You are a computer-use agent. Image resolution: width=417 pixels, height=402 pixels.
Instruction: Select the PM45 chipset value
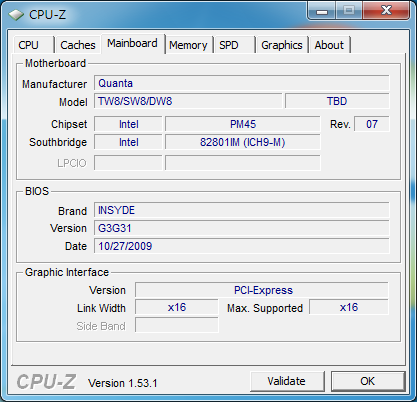click(243, 124)
